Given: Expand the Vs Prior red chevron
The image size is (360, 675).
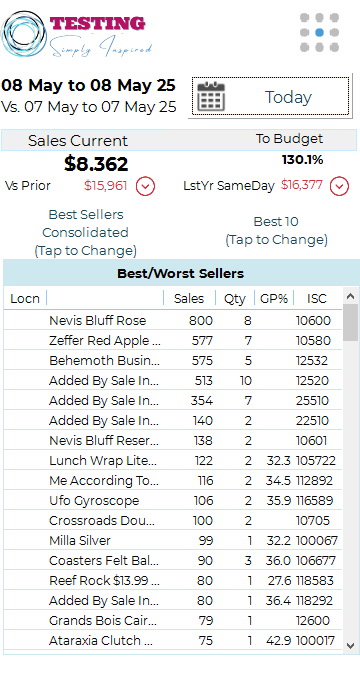Looking at the screenshot, I should [146, 186].
